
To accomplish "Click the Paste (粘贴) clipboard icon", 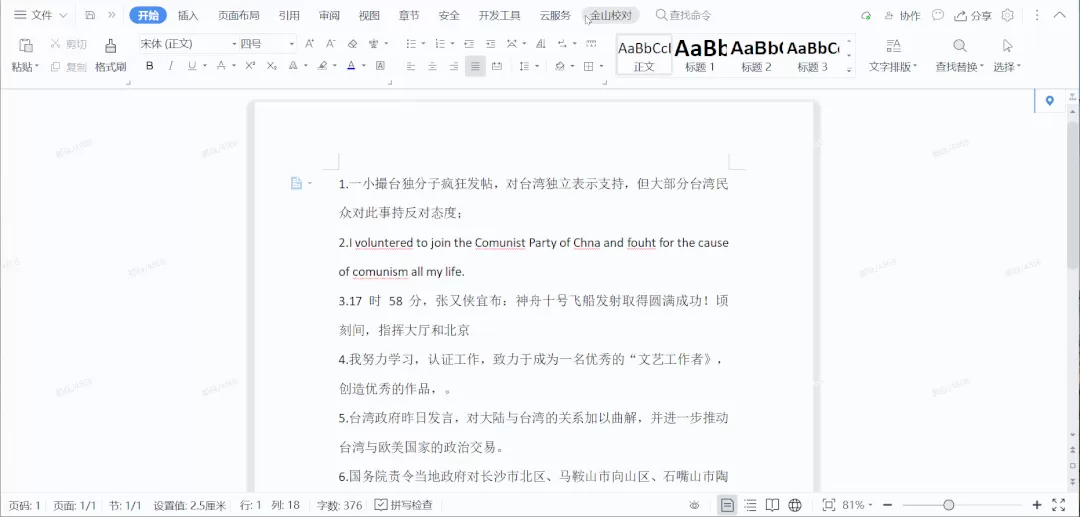I will point(26,45).
